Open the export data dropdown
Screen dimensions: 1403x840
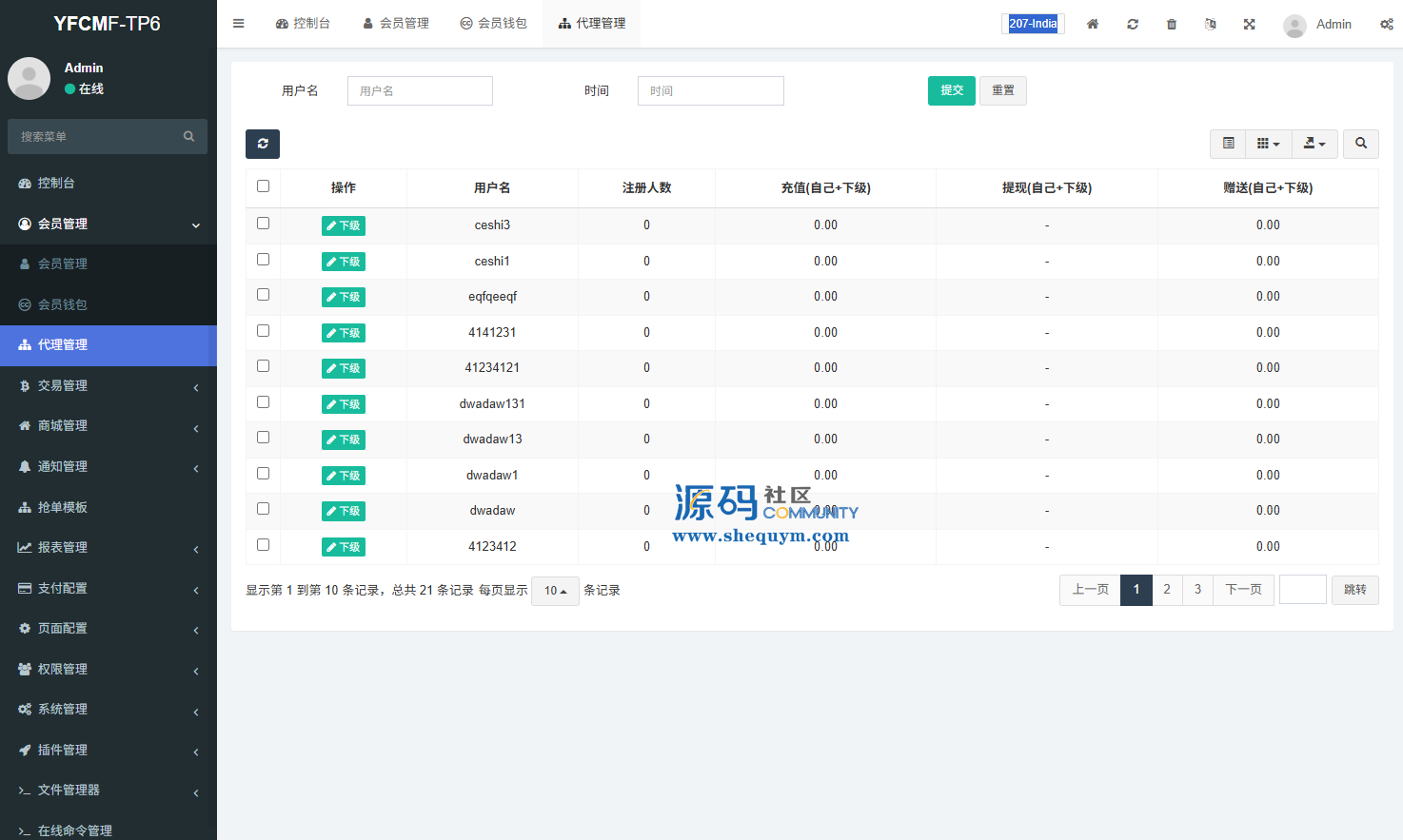[x=1314, y=144]
